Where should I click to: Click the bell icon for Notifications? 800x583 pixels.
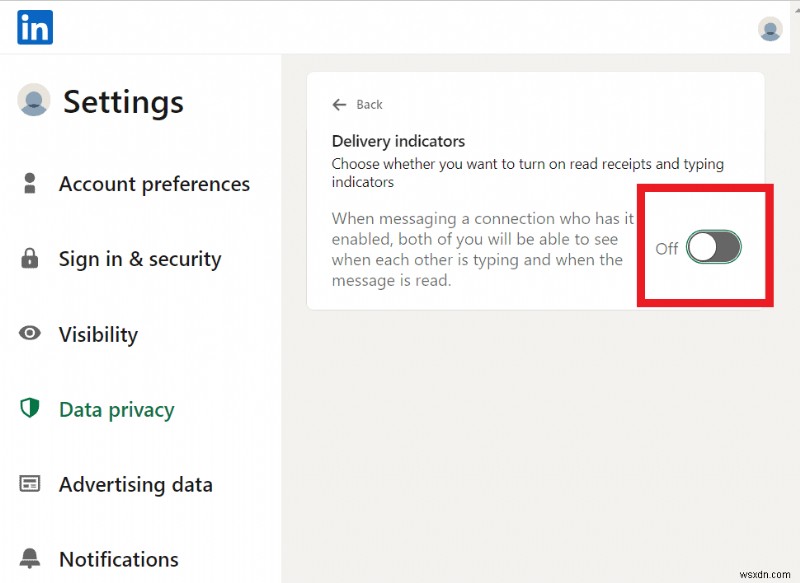coord(30,559)
